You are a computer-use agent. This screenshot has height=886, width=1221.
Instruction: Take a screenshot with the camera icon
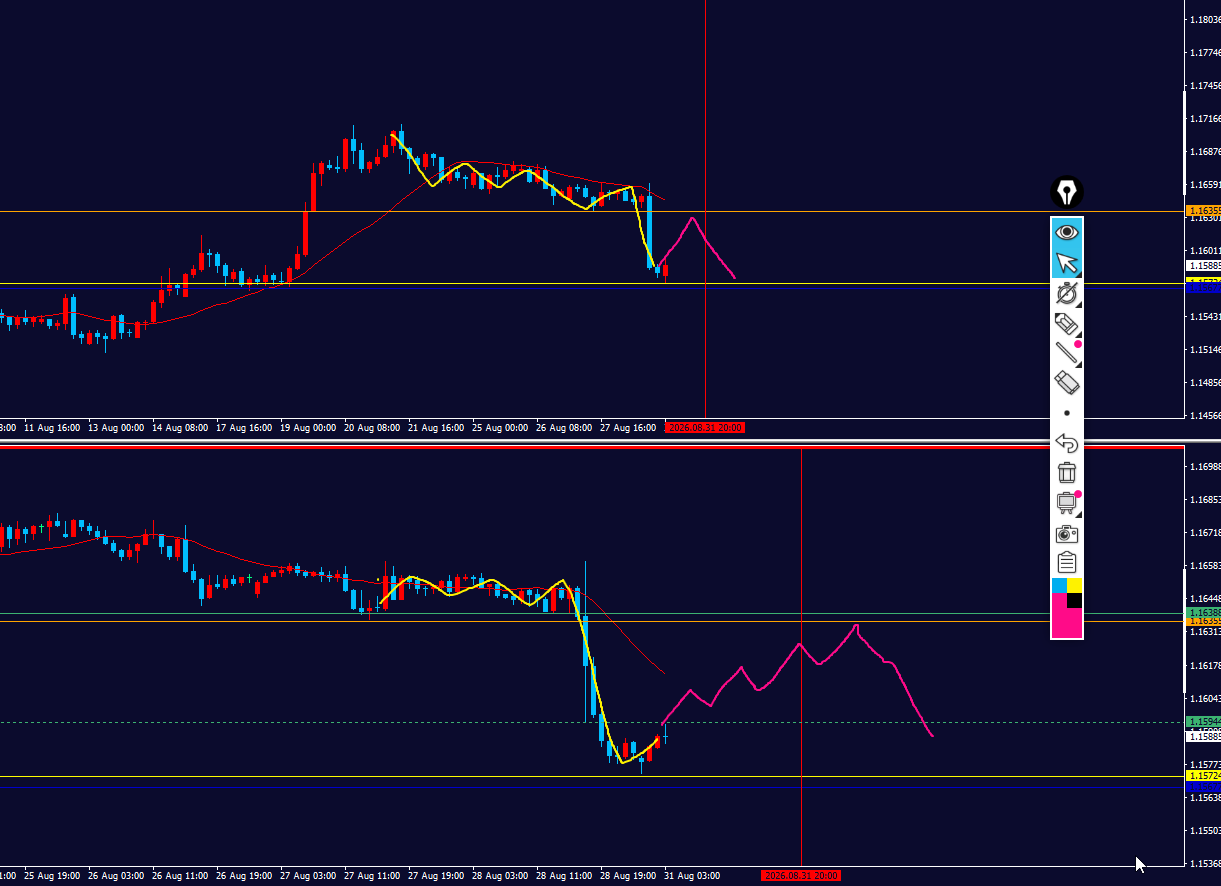[1067, 533]
